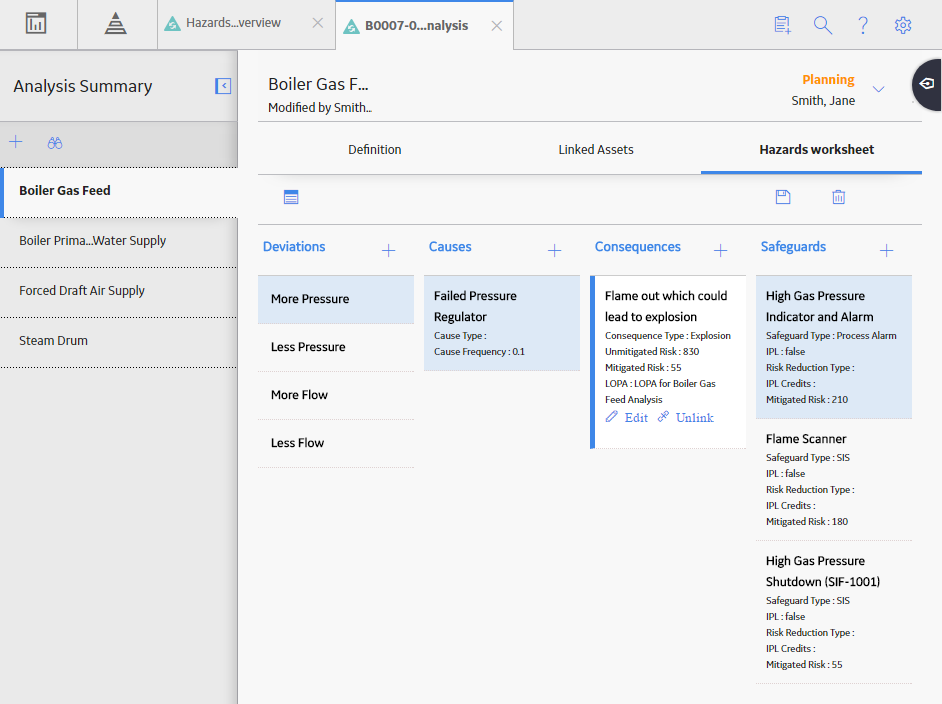This screenshot has width=942, height=704.
Task: Add a new Deviation
Action: [x=389, y=250]
